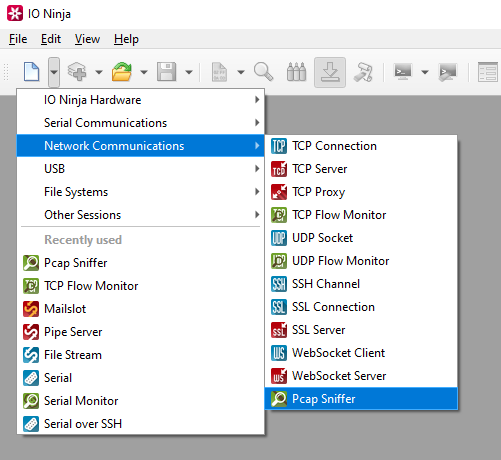
Task: Open recently used Serial over SSH
Action: 141,424
